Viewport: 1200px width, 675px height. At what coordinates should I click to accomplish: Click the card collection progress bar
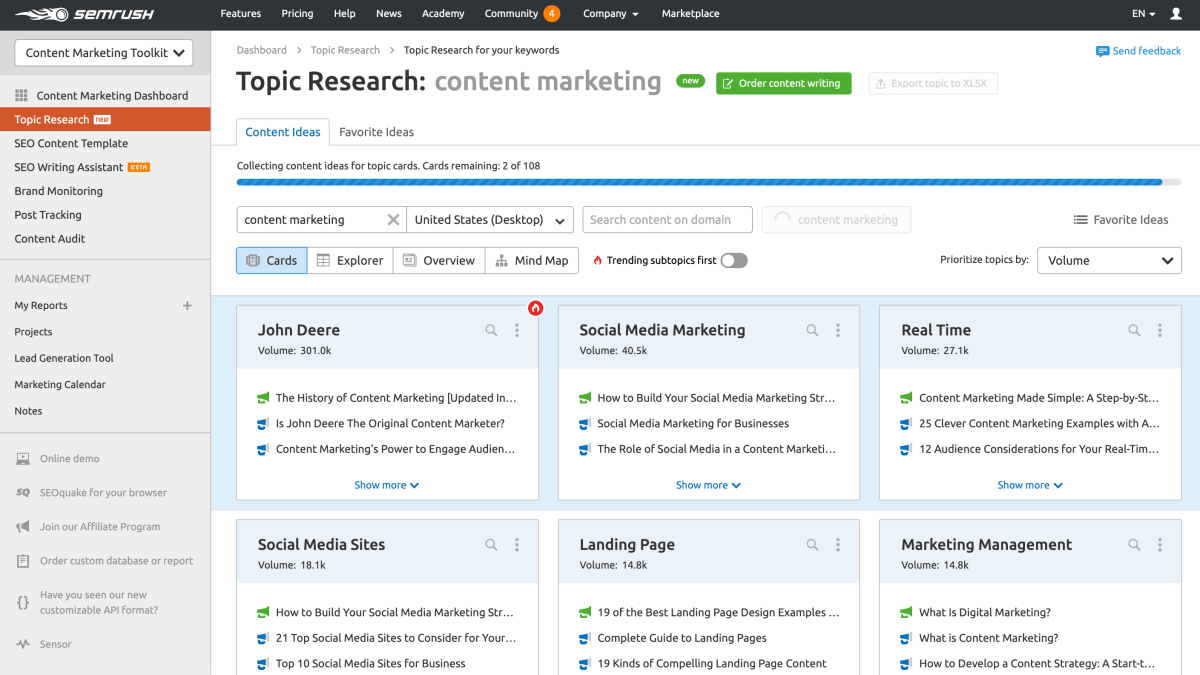coord(709,182)
